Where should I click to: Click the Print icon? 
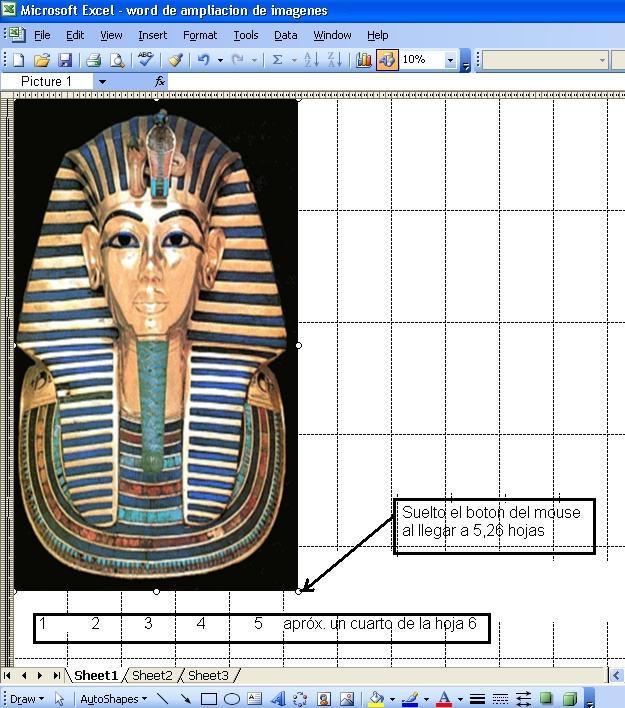(93, 60)
